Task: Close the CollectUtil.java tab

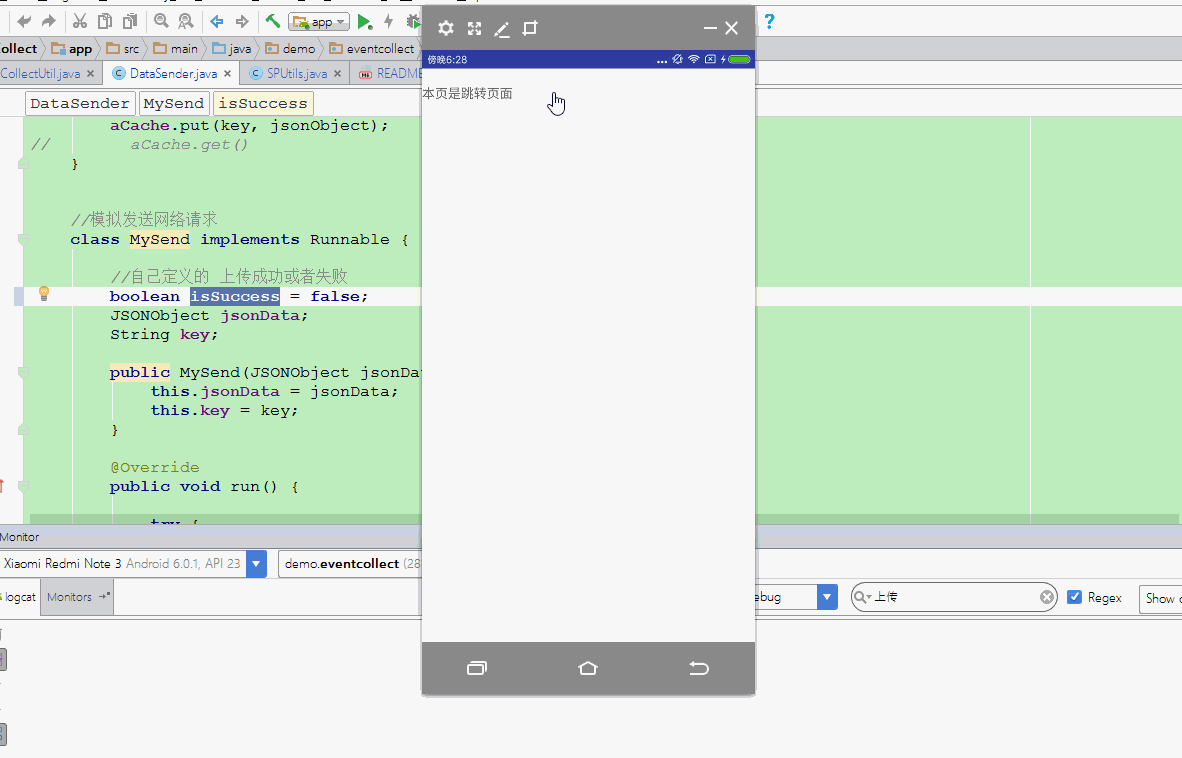Action: pyautogui.click(x=90, y=74)
